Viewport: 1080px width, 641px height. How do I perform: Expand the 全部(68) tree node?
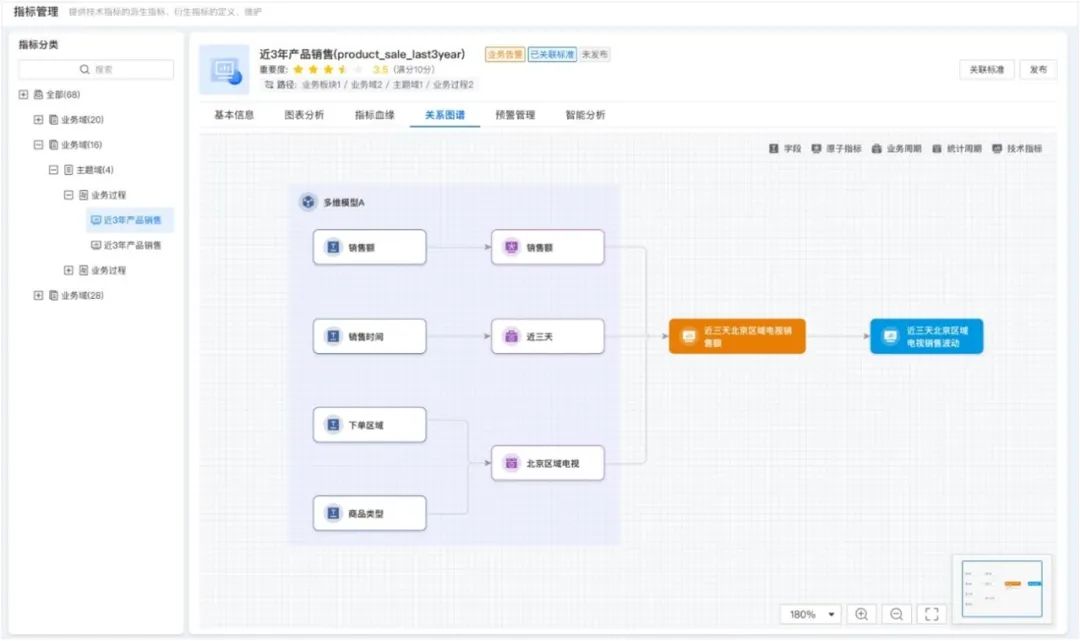[x=23, y=95]
